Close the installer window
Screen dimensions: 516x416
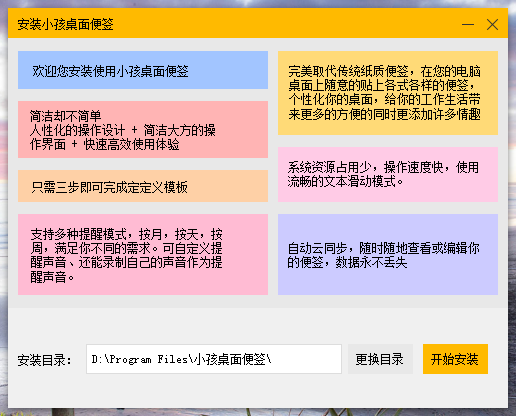tap(492, 24)
